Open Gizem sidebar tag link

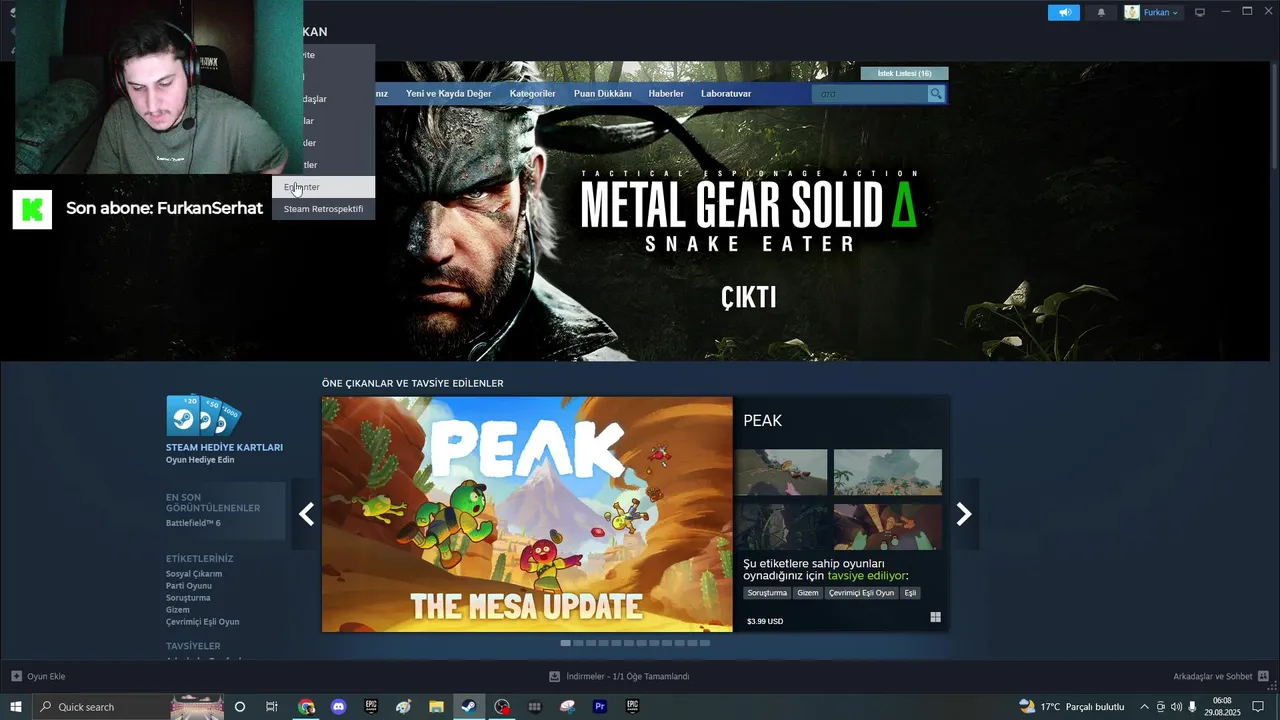(177, 610)
